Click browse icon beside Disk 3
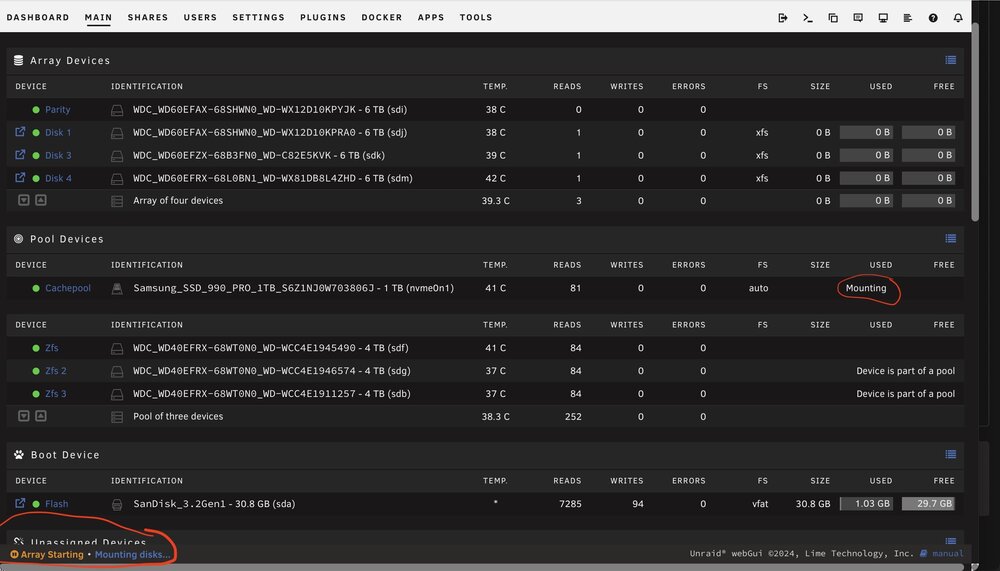This screenshot has width=1000, height=571. point(20,154)
